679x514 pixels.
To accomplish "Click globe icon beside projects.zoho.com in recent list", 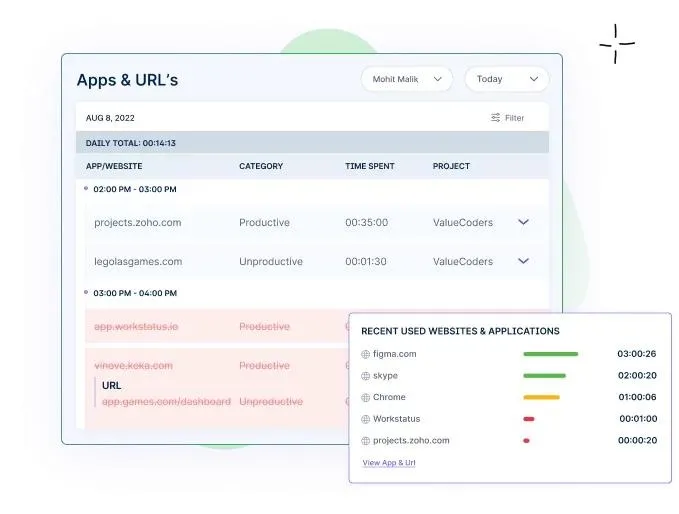I will click(365, 440).
